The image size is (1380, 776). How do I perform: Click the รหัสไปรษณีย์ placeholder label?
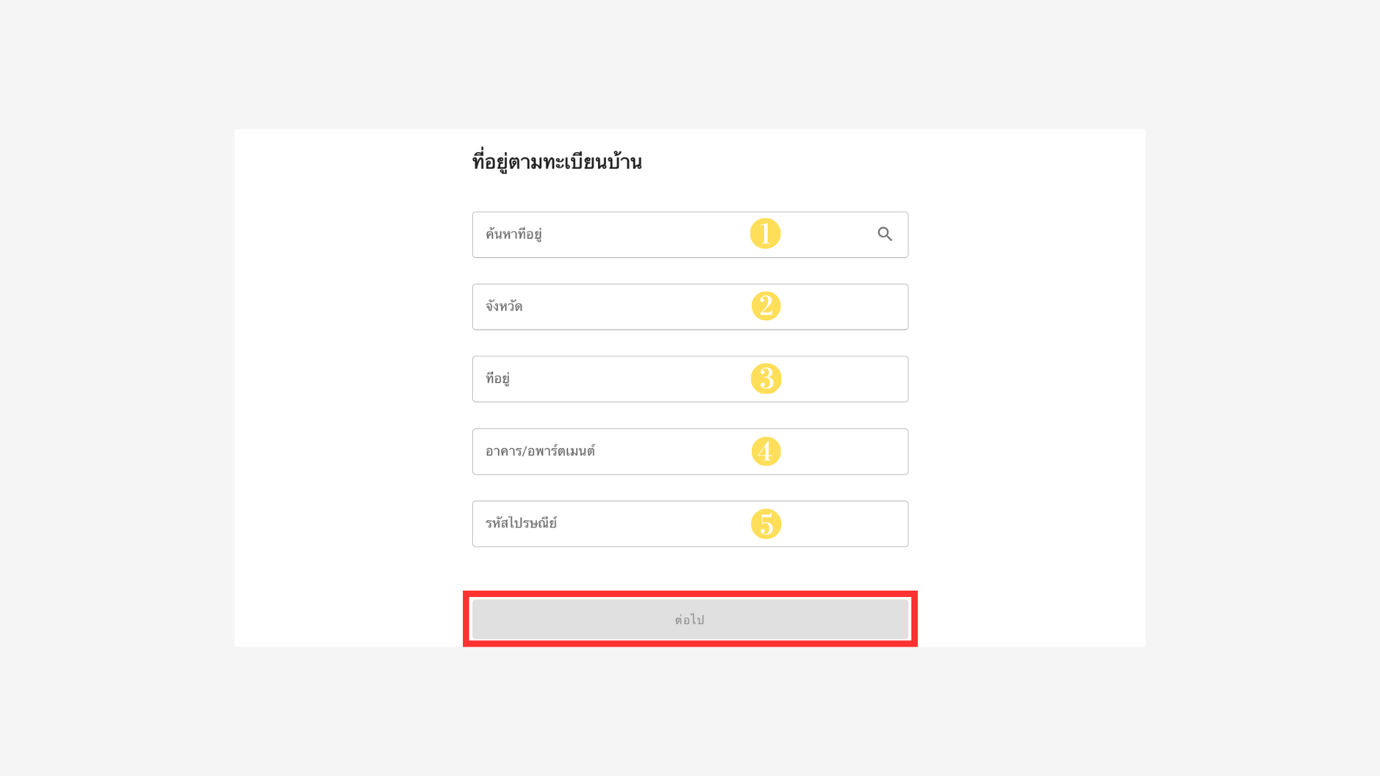521,523
